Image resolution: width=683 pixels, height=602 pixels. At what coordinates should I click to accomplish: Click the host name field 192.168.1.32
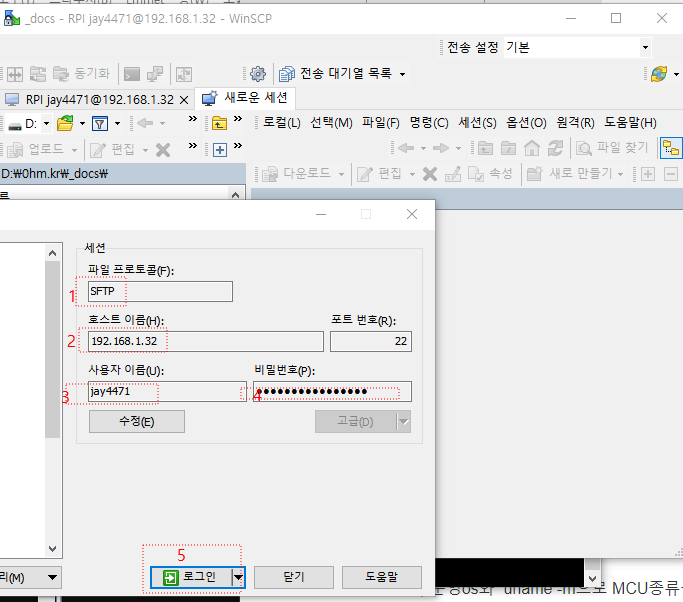(x=206, y=342)
